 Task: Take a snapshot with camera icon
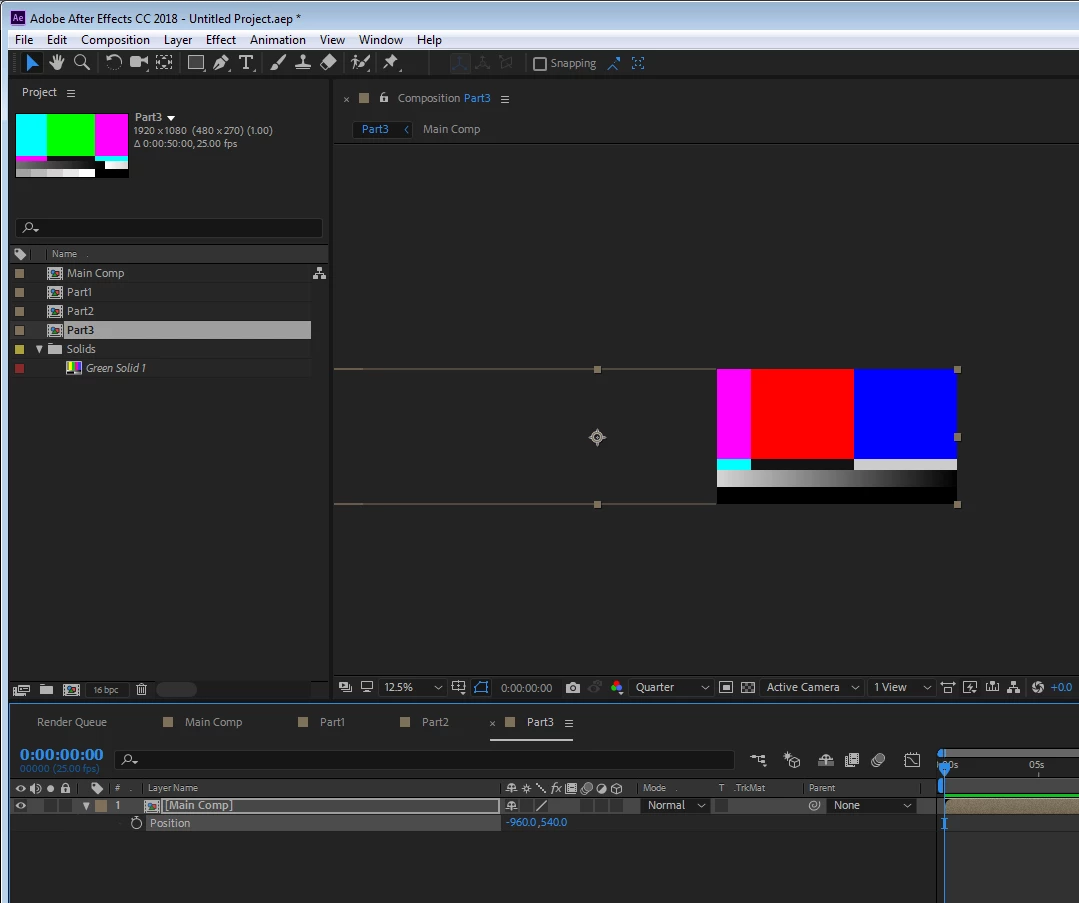click(573, 688)
